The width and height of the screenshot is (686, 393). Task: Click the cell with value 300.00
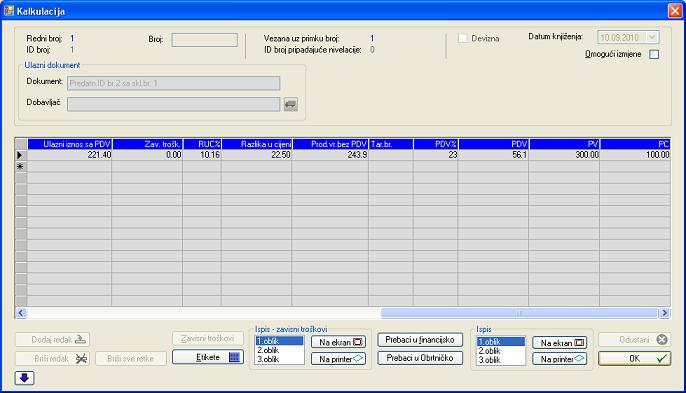[564, 155]
